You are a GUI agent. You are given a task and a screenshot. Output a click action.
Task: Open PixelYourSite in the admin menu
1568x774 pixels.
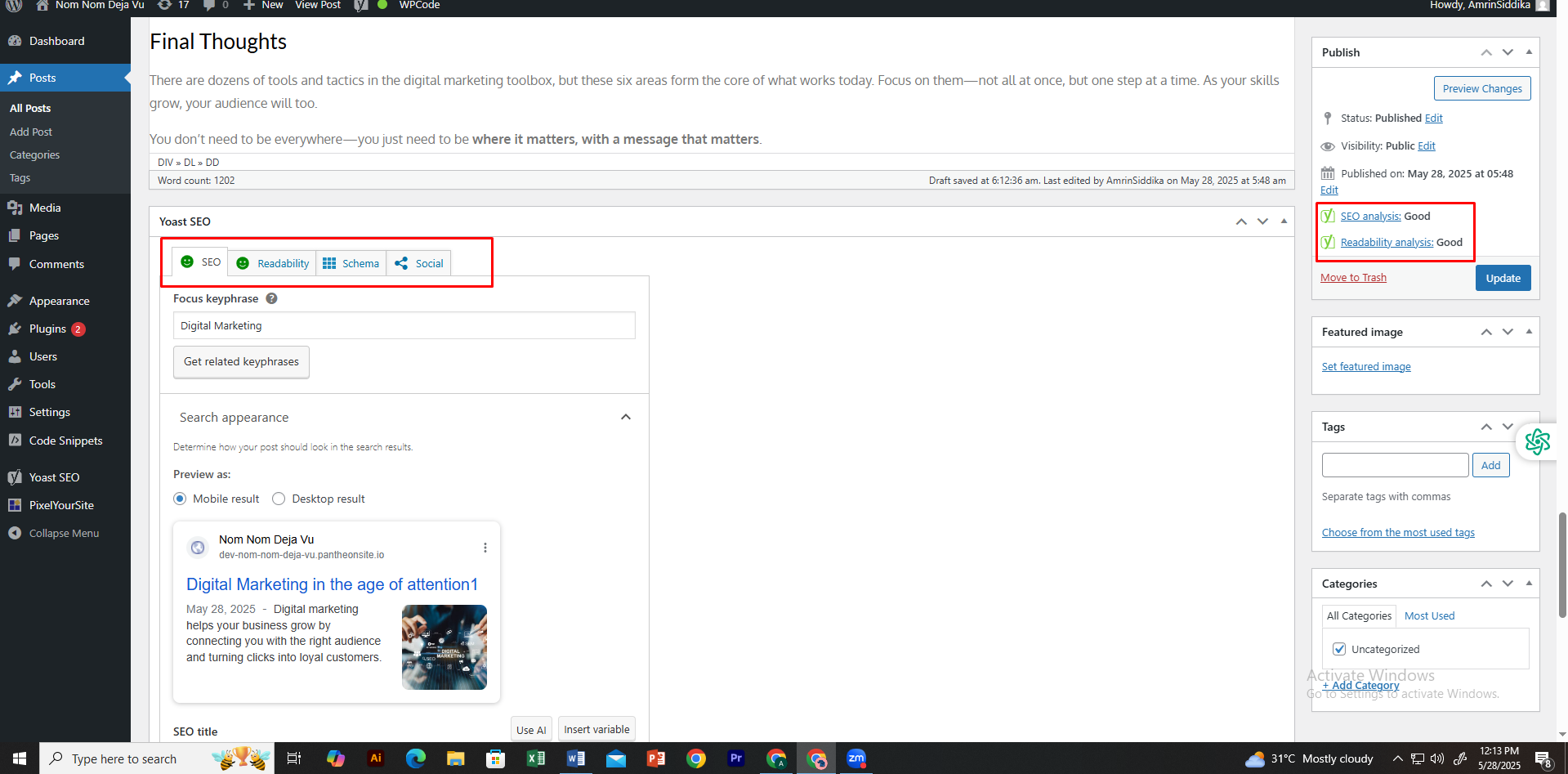tap(61, 505)
